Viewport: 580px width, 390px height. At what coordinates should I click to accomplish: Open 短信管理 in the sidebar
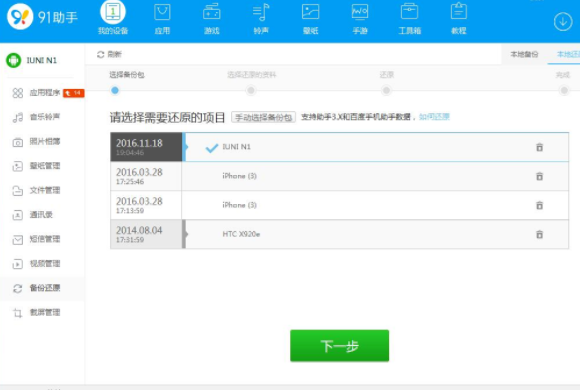(36, 239)
